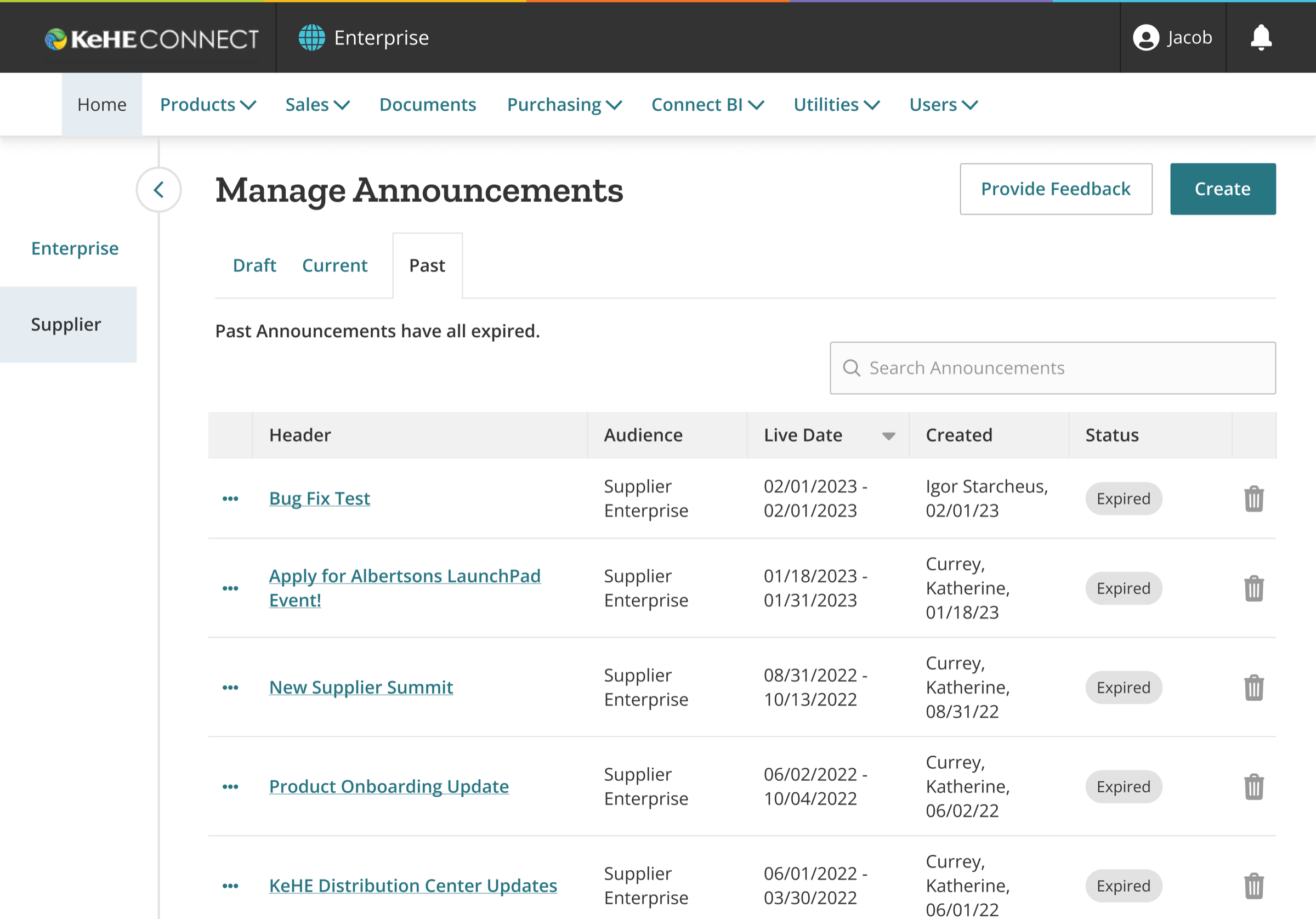This screenshot has height=919, width=1316.
Task: Click the Provide Feedback button
Action: tap(1056, 189)
